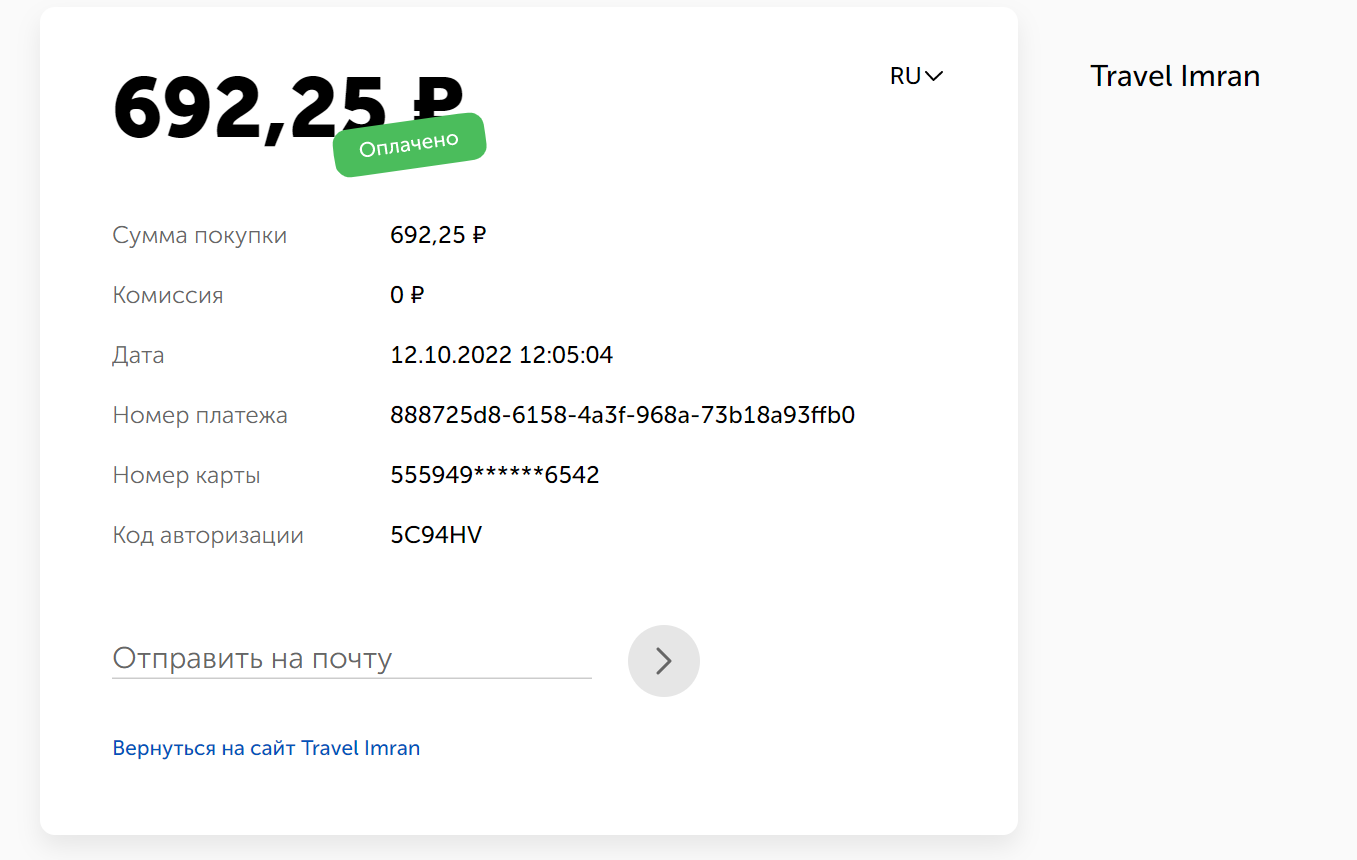Click the Сумма покупки value 692,25 ₽
This screenshot has height=860, width=1357.
point(438,235)
